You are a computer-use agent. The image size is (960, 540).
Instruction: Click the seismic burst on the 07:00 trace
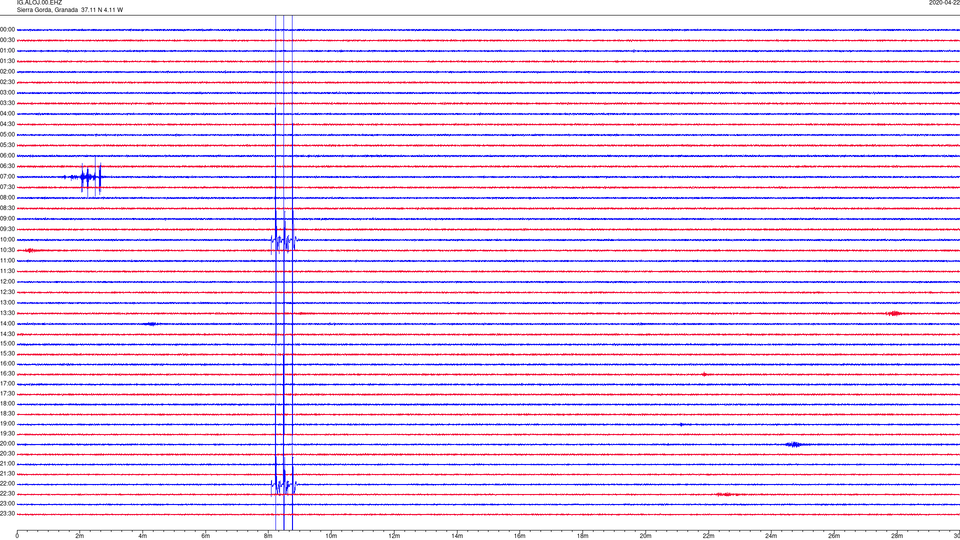[x=84, y=177]
